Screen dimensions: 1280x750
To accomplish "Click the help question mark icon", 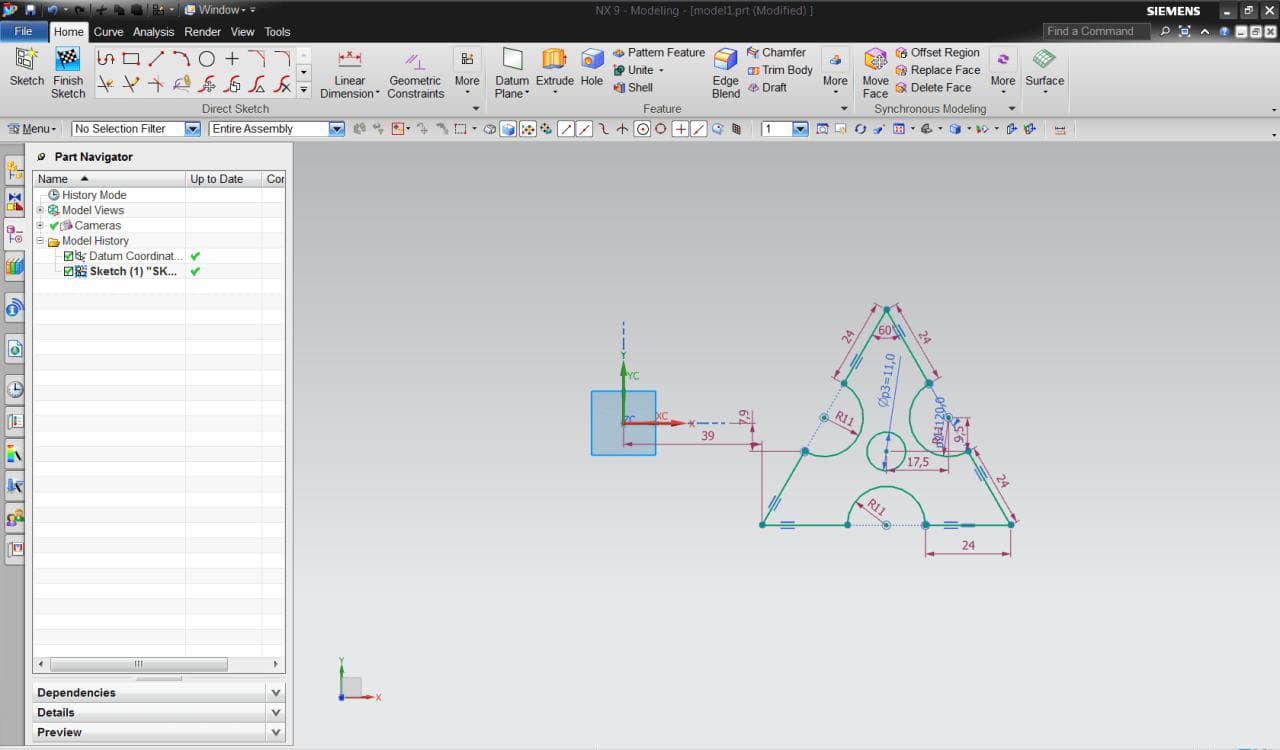I will [x=1224, y=31].
